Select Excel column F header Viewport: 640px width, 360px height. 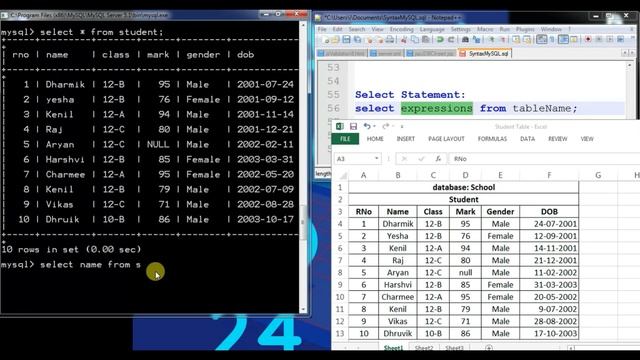(549, 176)
